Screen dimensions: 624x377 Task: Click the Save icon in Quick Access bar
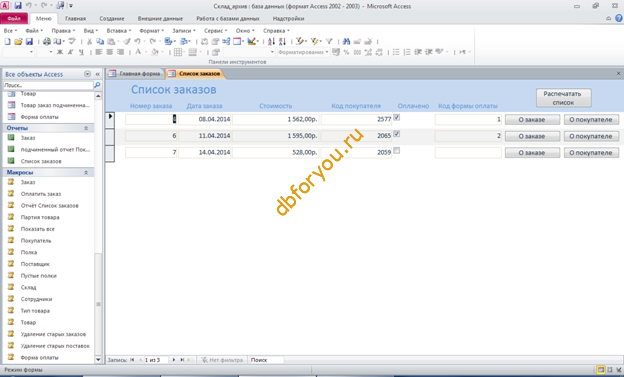(18, 6)
